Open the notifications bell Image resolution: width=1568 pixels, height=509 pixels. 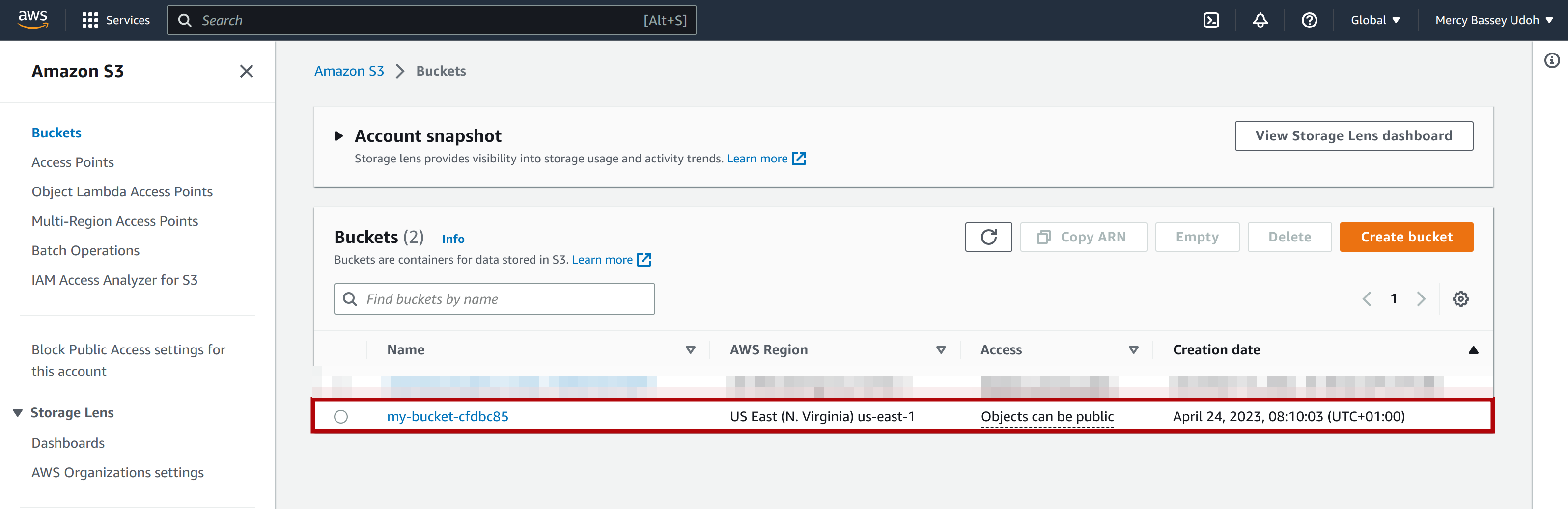point(1260,20)
